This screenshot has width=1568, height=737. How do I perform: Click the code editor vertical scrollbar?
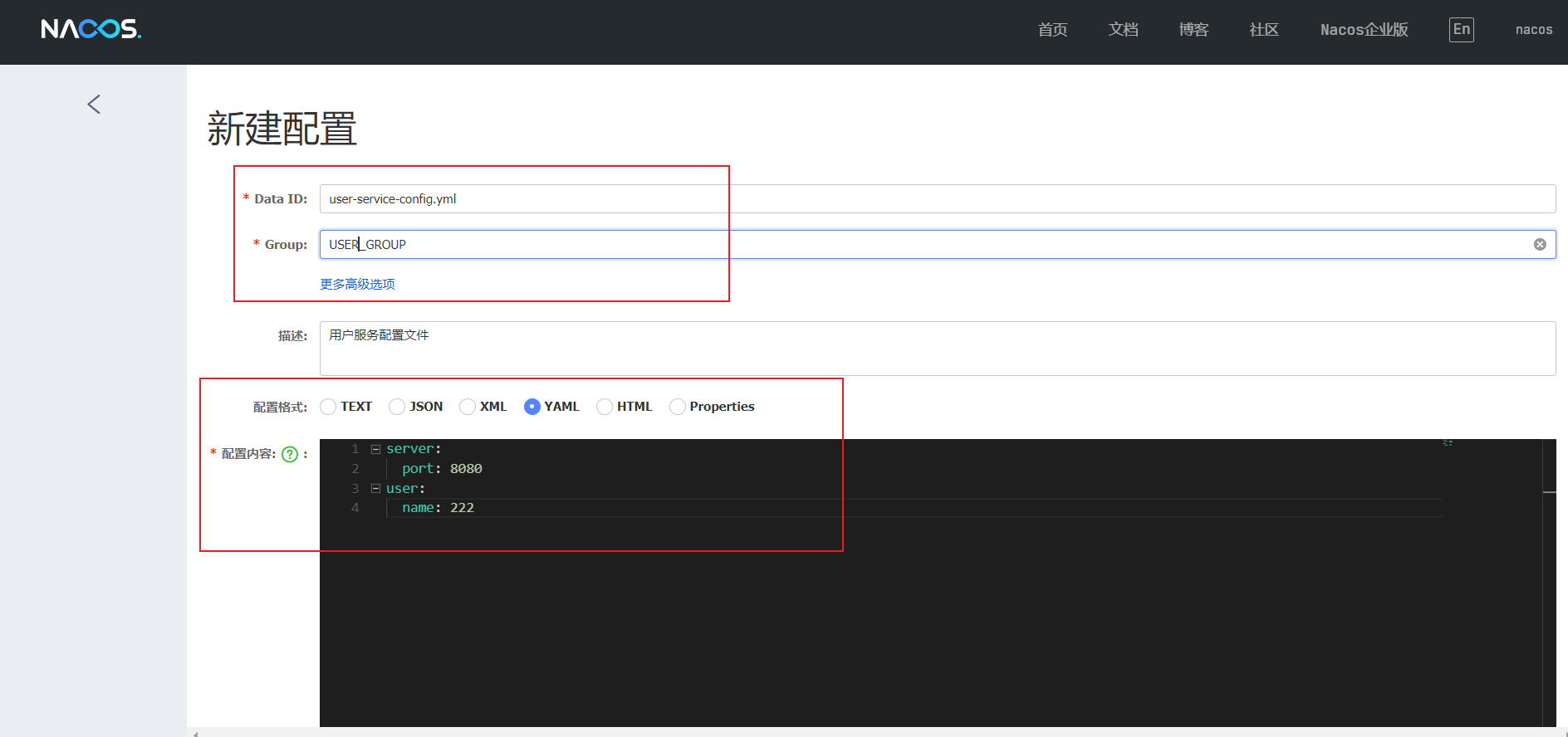(1549, 583)
